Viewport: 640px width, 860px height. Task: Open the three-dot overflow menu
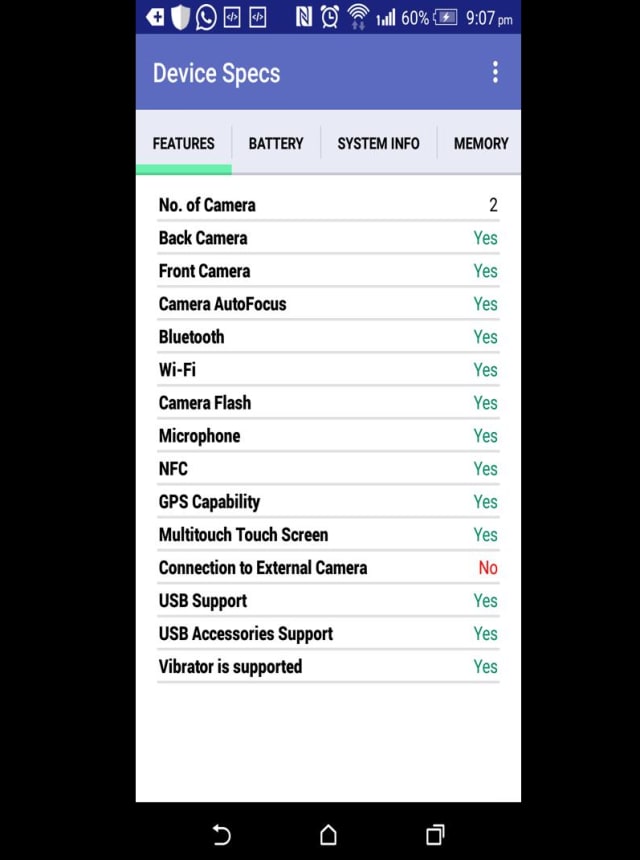(x=495, y=72)
